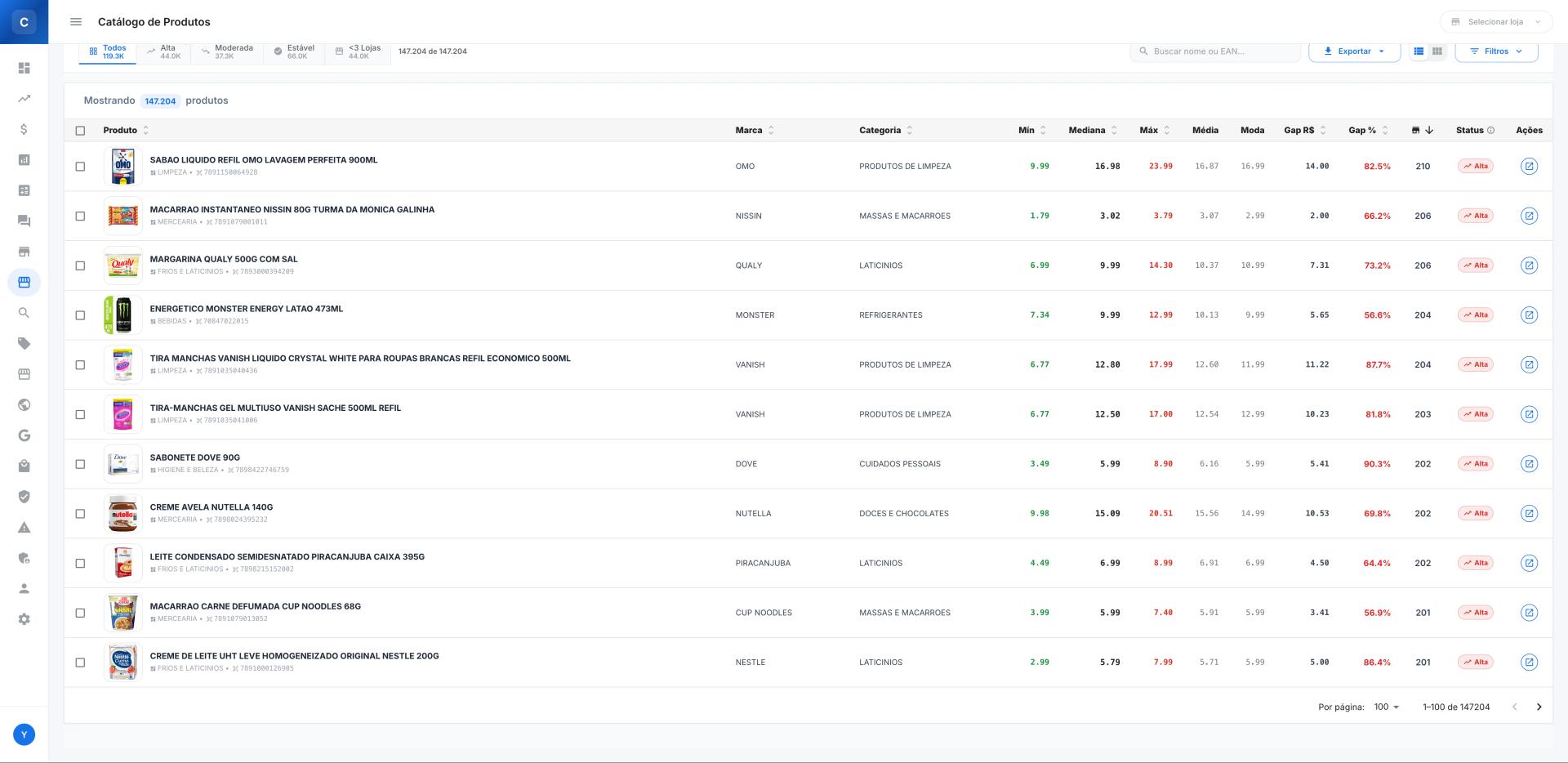Open the shopping bag sidebar icon
1568x763 pixels.
tap(24, 466)
